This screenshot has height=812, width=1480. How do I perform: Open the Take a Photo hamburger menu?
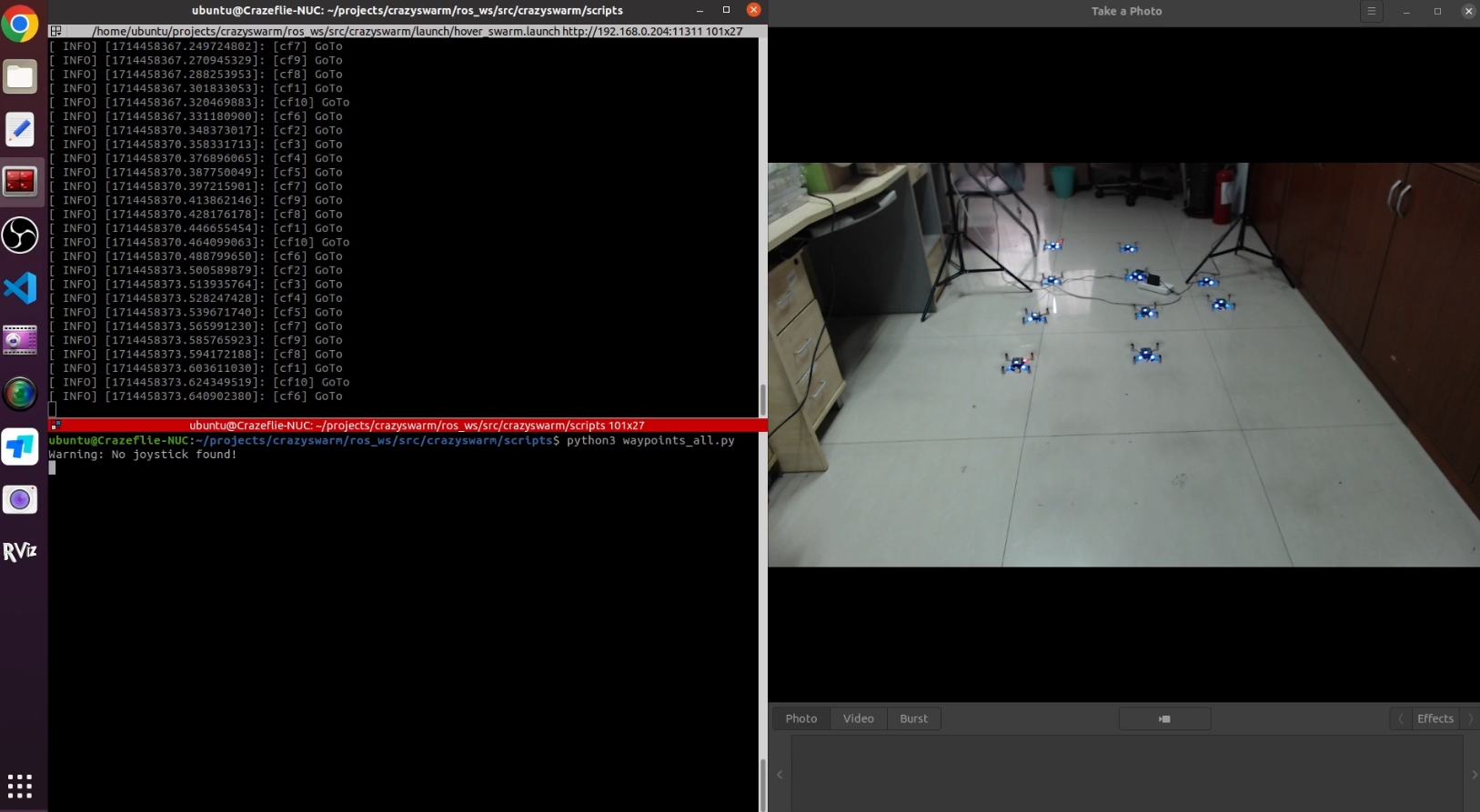(x=1371, y=11)
